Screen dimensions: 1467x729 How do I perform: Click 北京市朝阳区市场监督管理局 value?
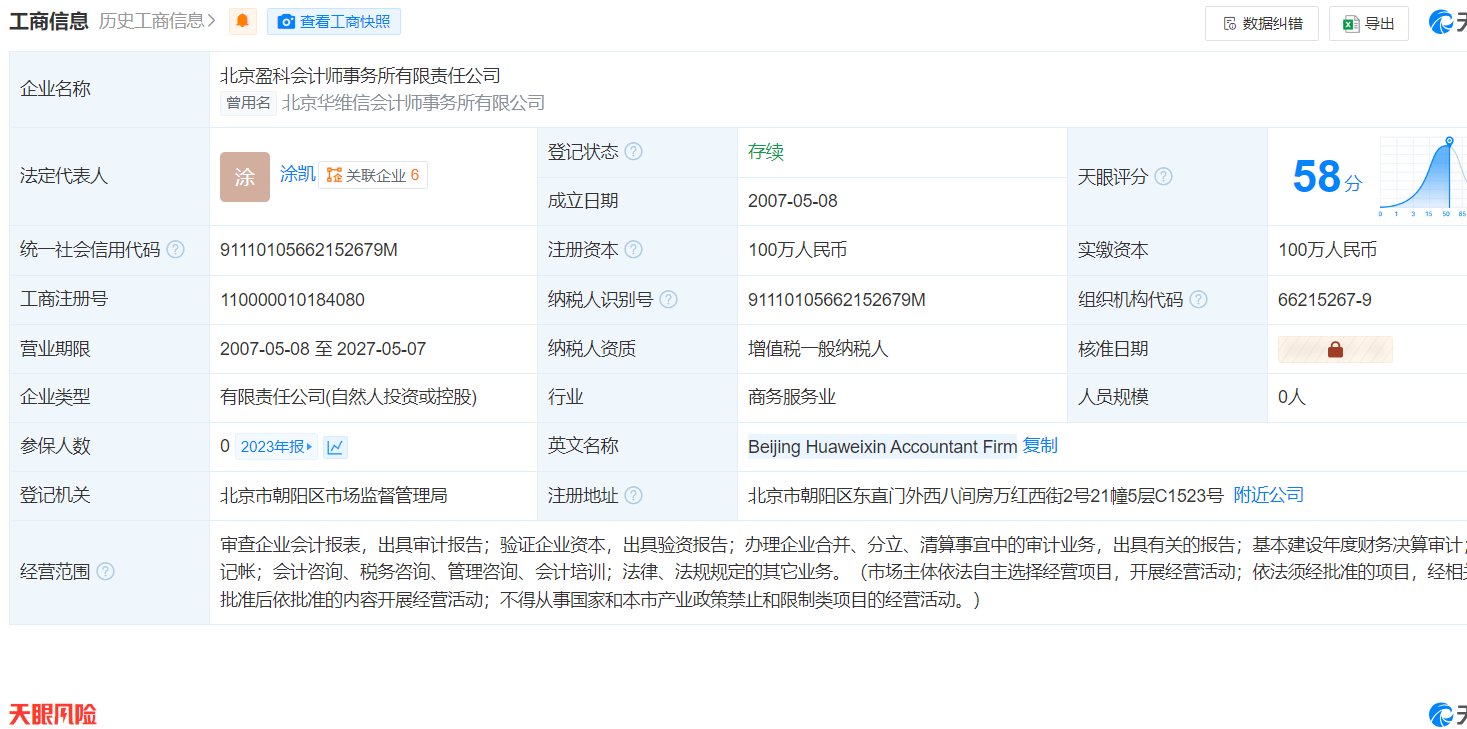click(x=334, y=495)
